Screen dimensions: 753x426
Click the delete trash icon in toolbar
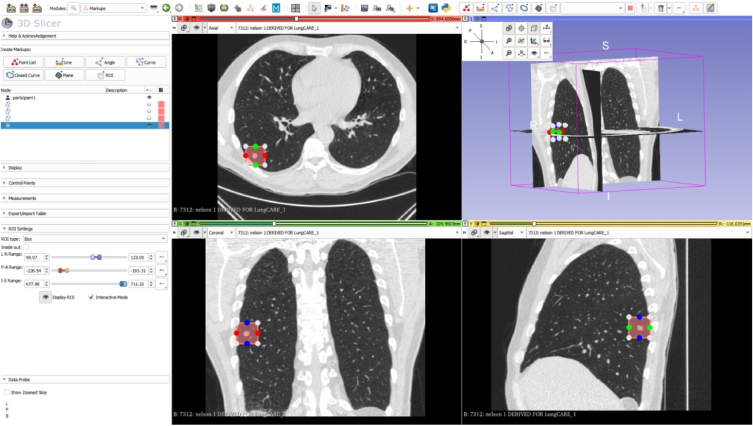660,7
